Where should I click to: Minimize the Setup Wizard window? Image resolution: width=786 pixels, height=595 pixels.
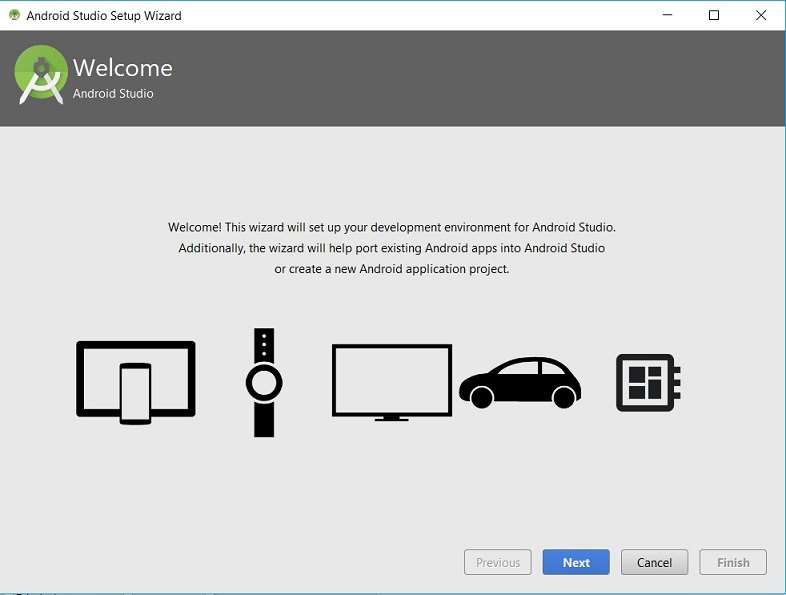tap(667, 15)
